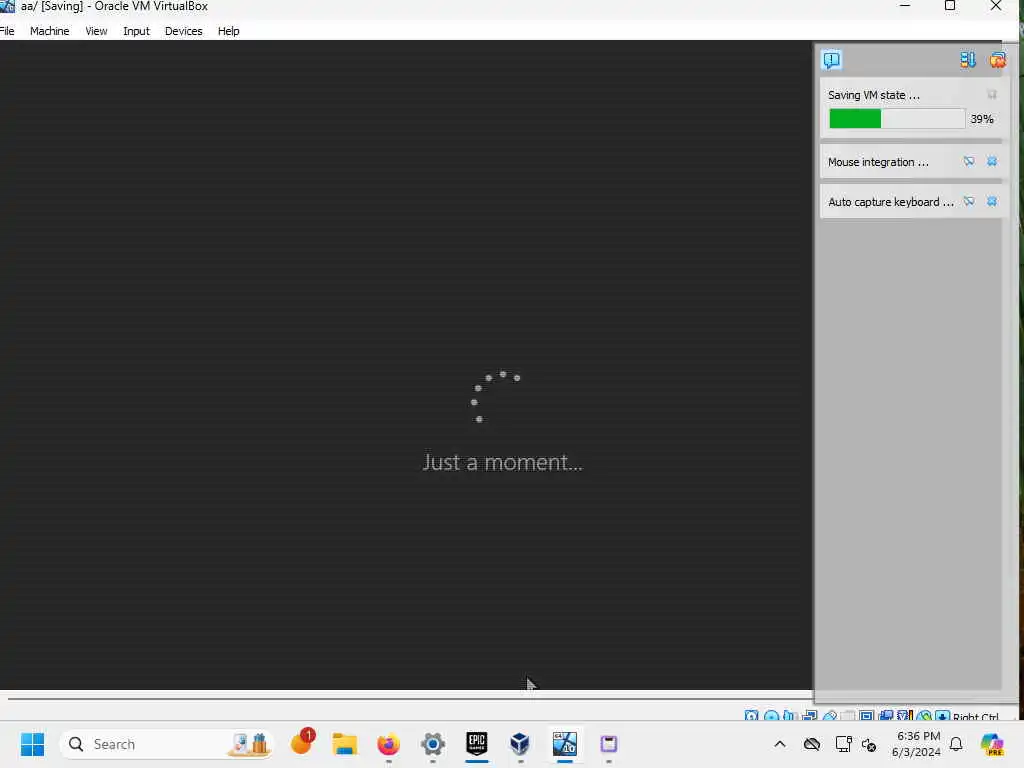Open VirtualBox Manager cube icon on taskbar
Viewport: 1024px width, 768px height.
click(520, 744)
